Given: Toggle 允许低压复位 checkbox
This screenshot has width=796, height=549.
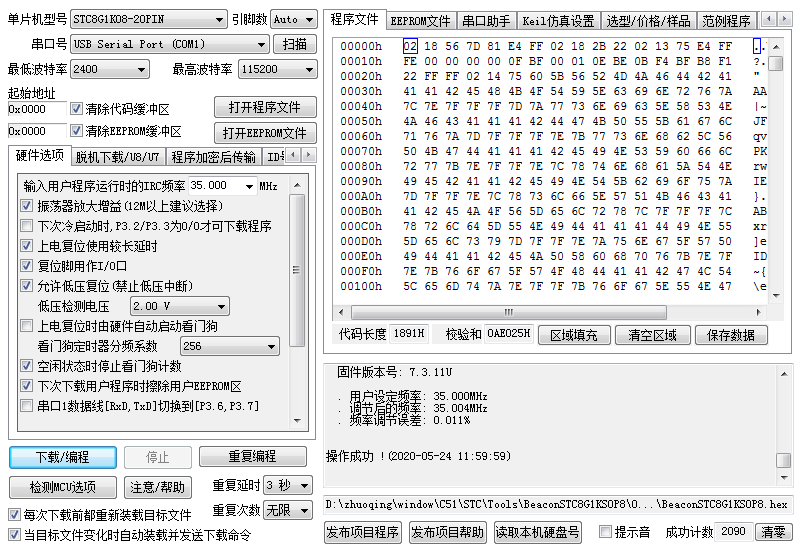Looking at the screenshot, I should point(26,286).
